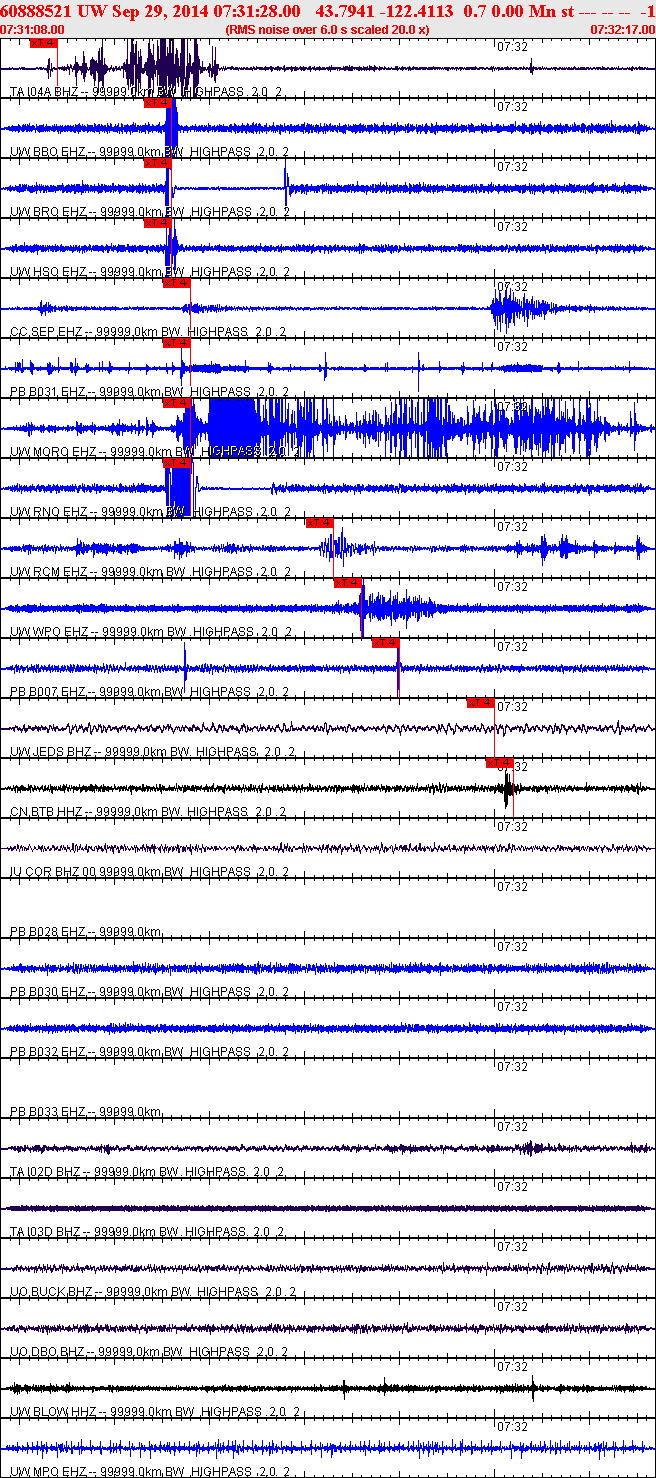The height and width of the screenshot is (1478, 656).
Task: Select the red arrival marker on UW BBO trace
Action: pos(157,103)
